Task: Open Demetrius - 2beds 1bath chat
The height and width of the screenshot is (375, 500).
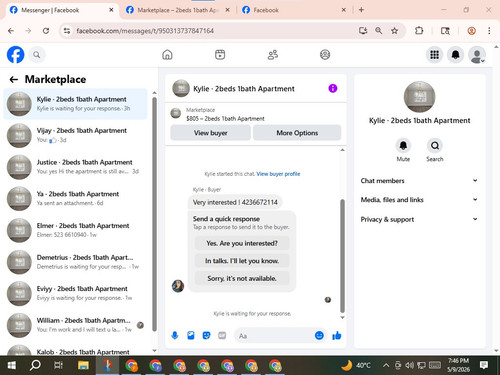Action: (x=75, y=262)
